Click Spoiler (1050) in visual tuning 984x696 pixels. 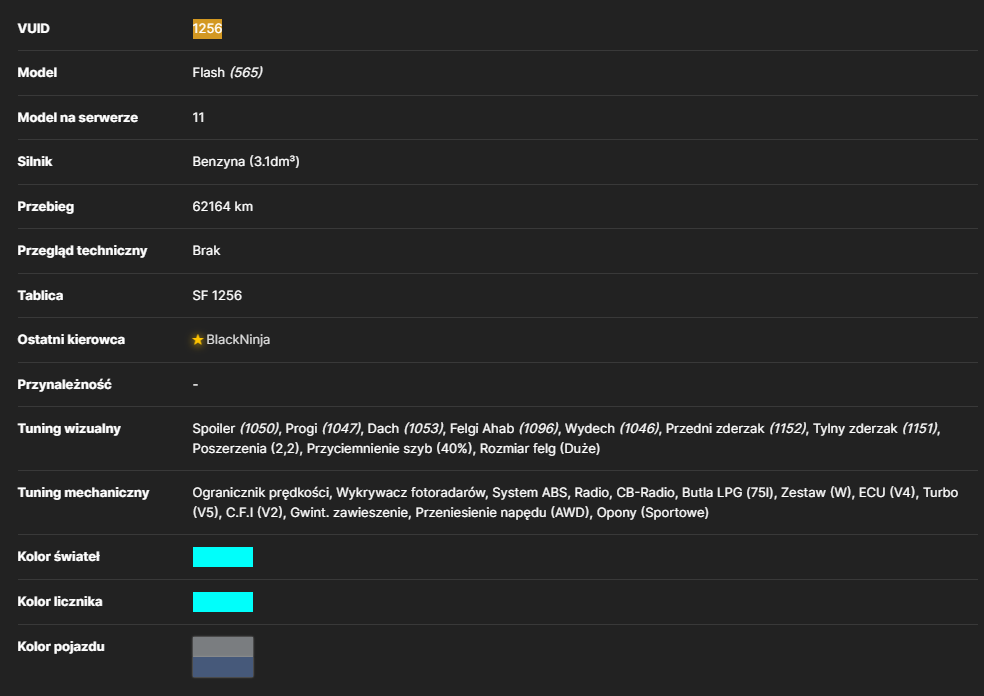coord(235,429)
